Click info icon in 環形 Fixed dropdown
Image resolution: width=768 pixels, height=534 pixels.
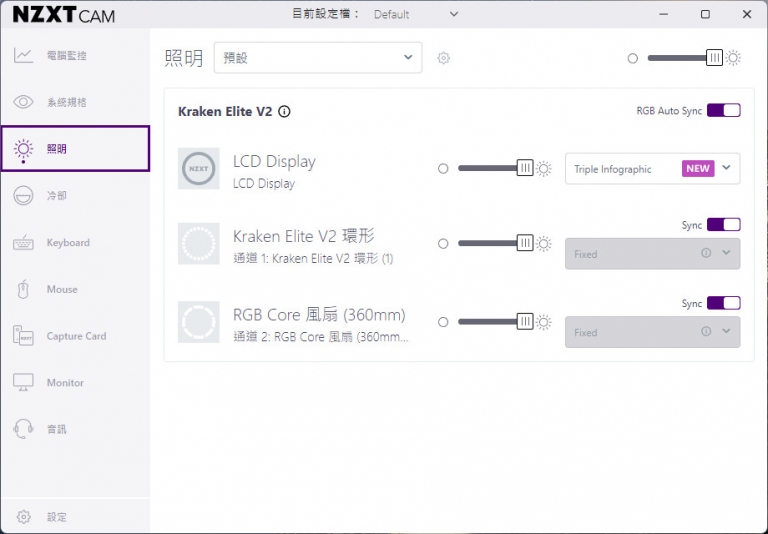706,253
